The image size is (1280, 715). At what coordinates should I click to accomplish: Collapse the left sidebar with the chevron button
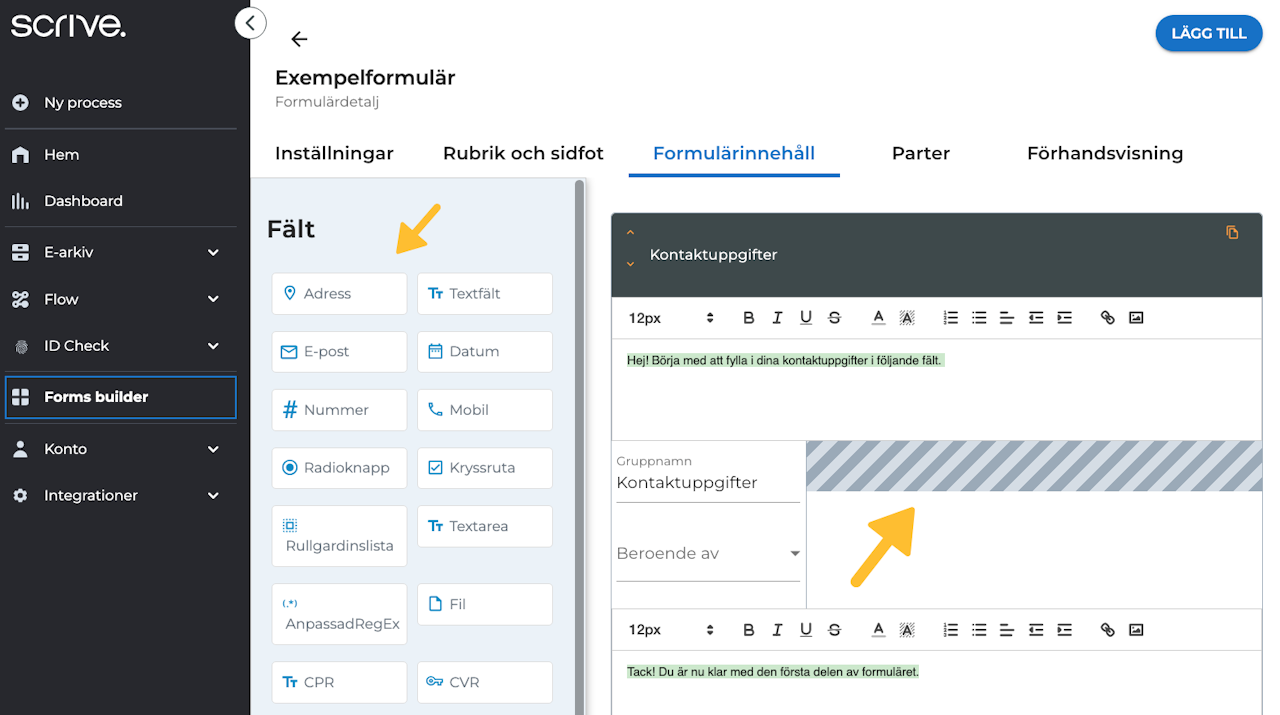click(x=250, y=22)
